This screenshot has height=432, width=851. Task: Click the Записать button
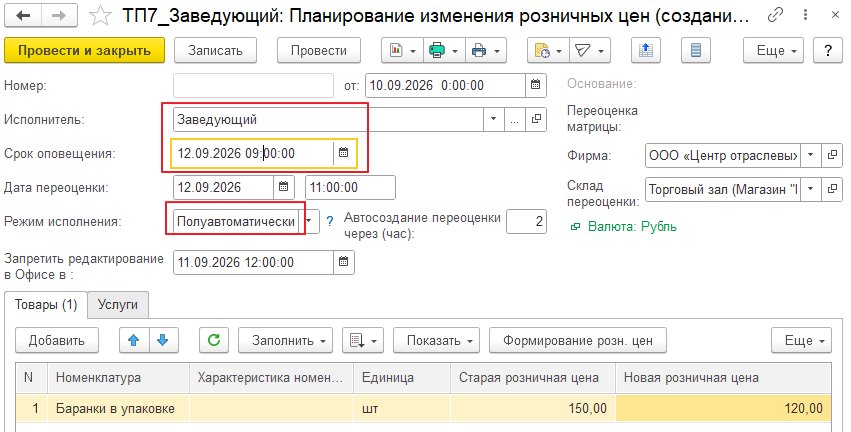(x=215, y=50)
